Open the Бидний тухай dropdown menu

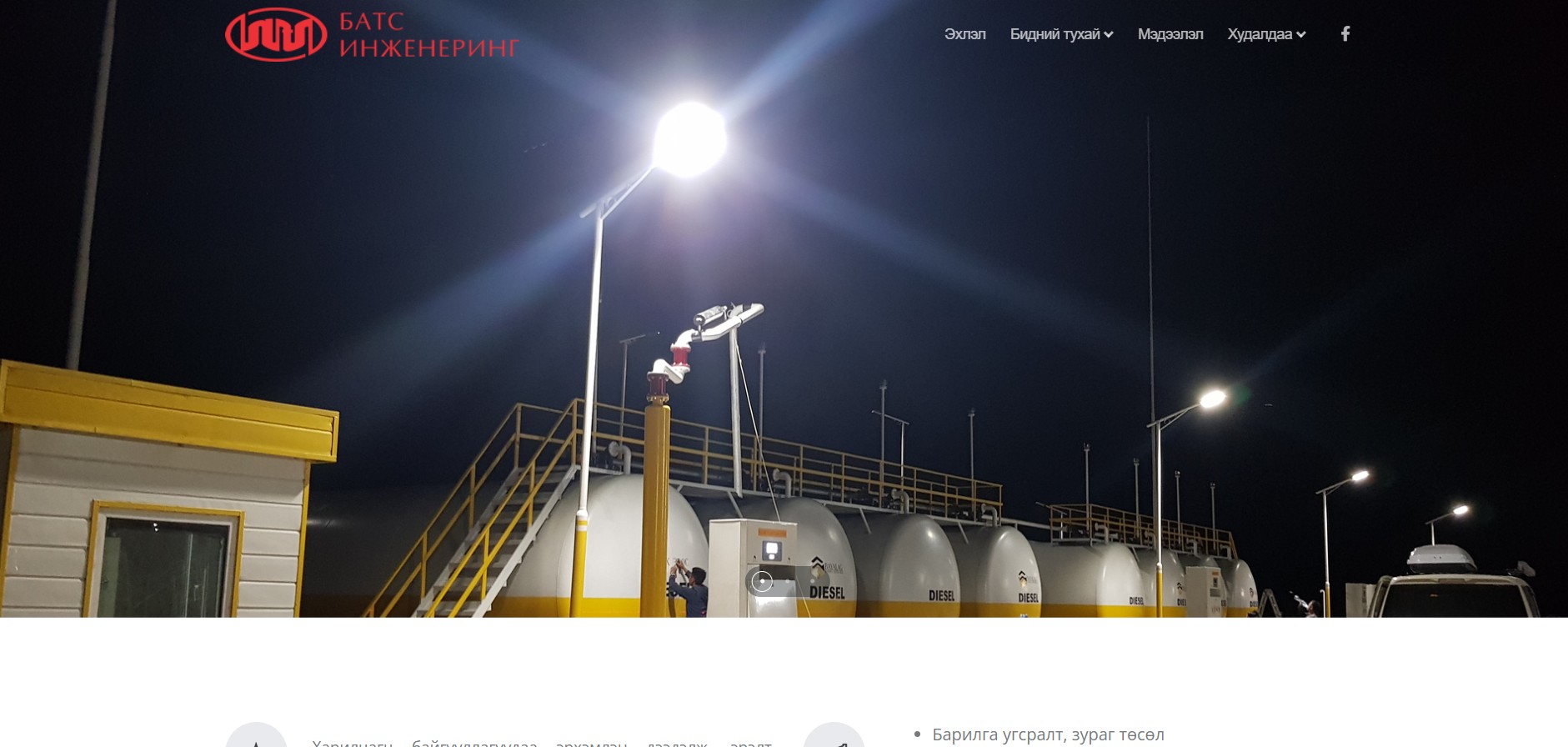point(1061,34)
